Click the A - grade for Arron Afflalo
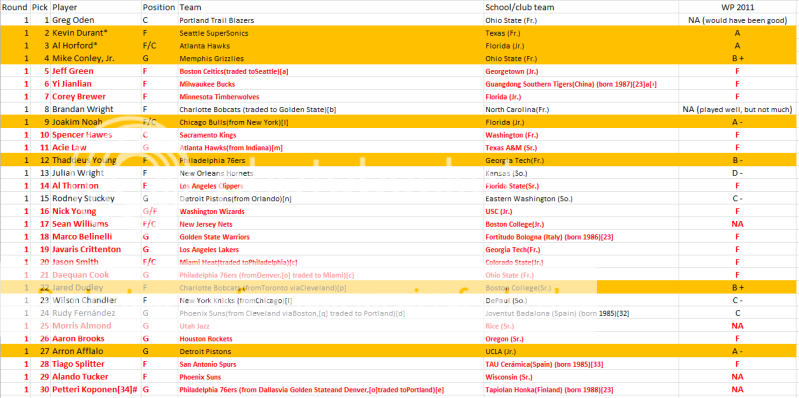This screenshot has height=398, width=799. click(x=737, y=352)
